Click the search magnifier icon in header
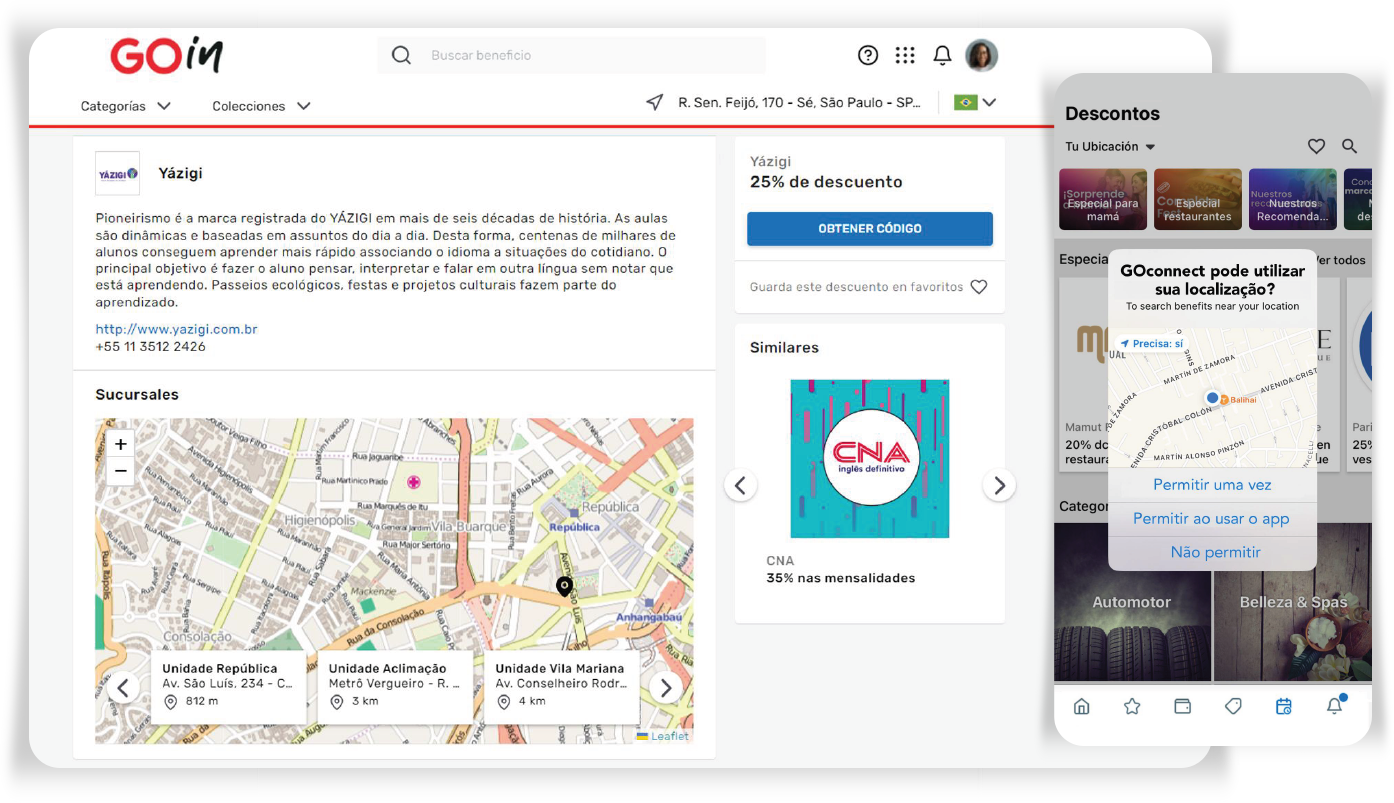The image size is (1394, 803). click(401, 56)
